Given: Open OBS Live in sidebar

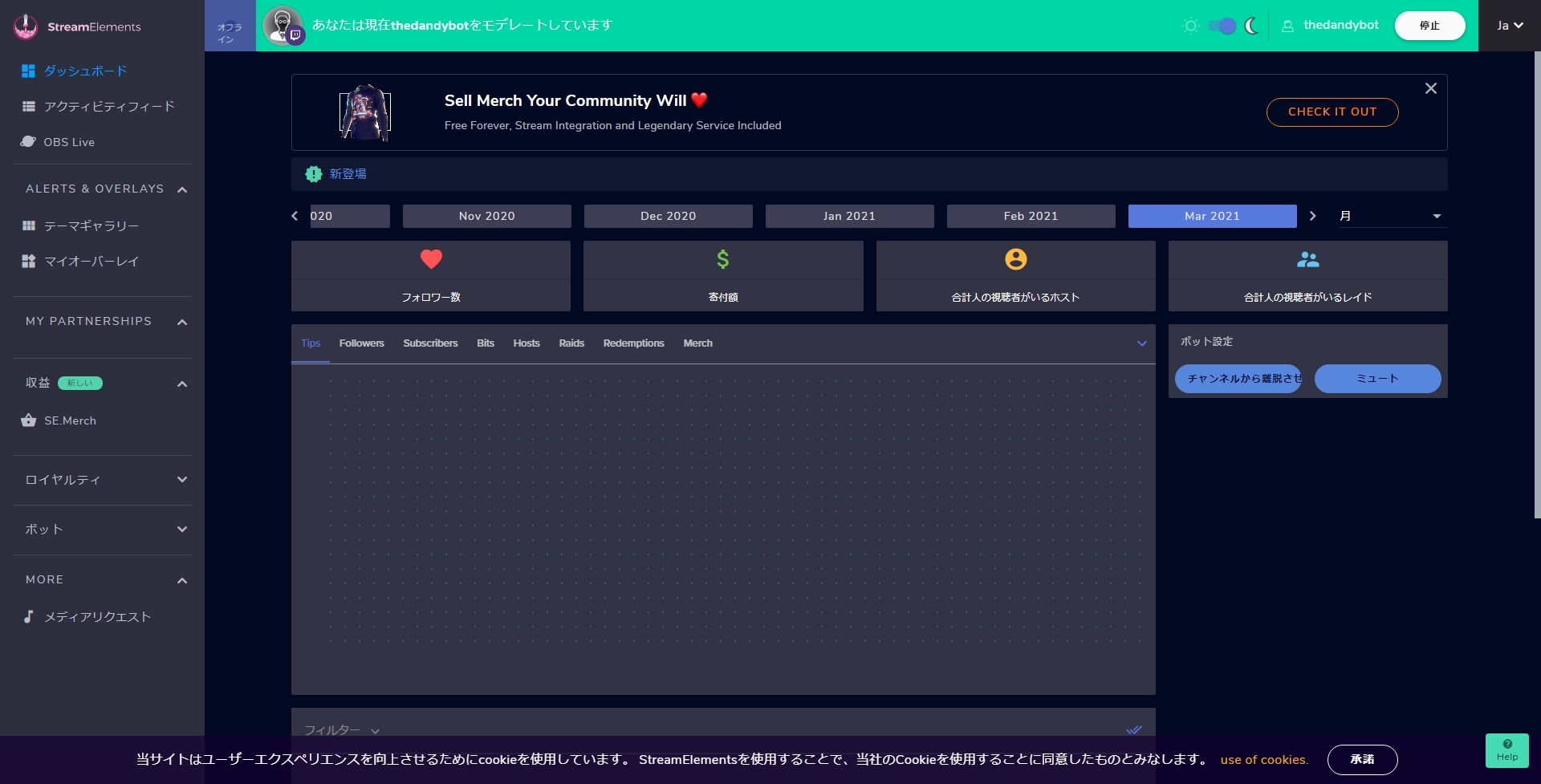Looking at the screenshot, I should 69,142.
